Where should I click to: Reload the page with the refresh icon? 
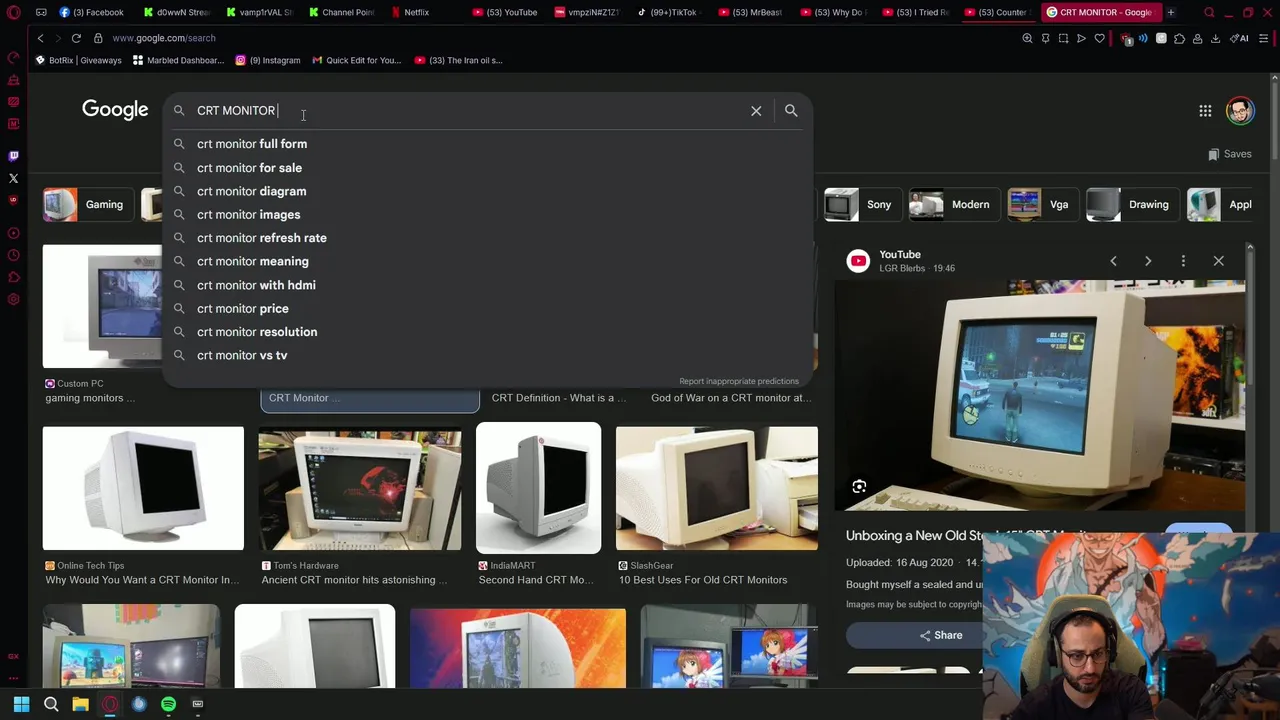pos(76,38)
